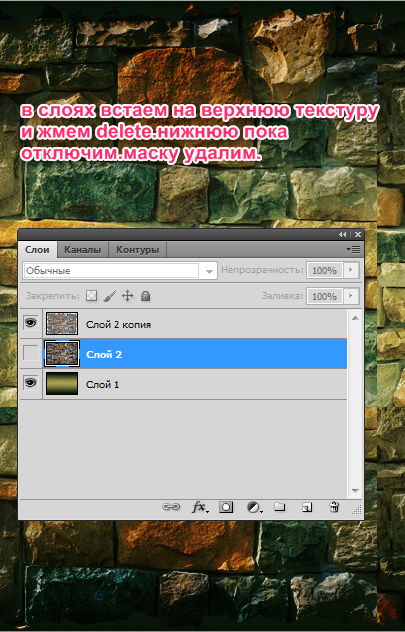Show the Слой 2 layer
This screenshot has height=632, width=405.
tap(31, 353)
